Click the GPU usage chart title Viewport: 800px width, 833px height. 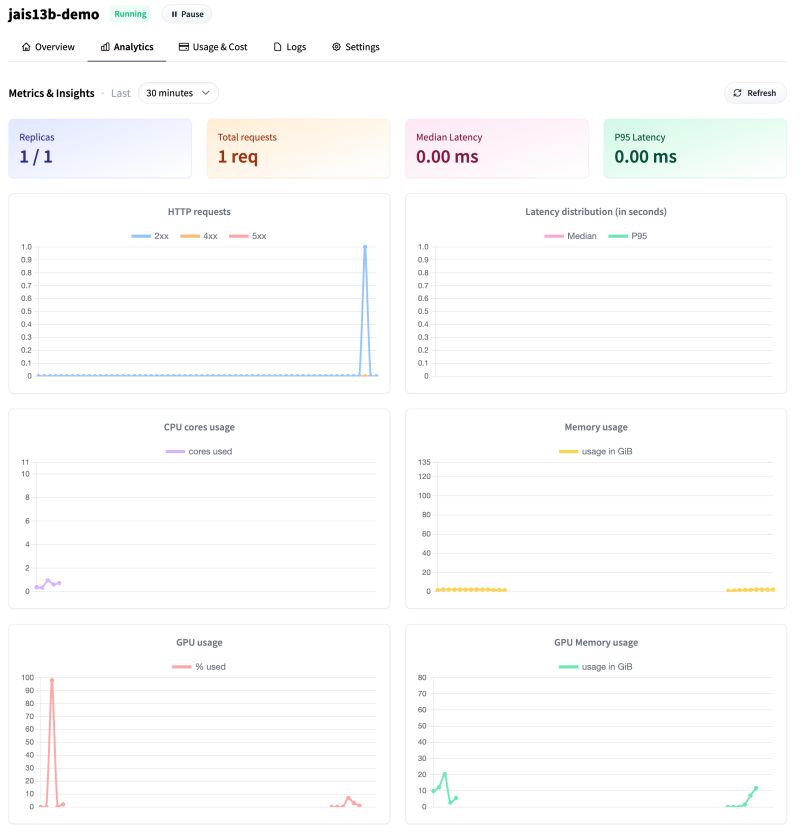pyautogui.click(x=200, y=643)
